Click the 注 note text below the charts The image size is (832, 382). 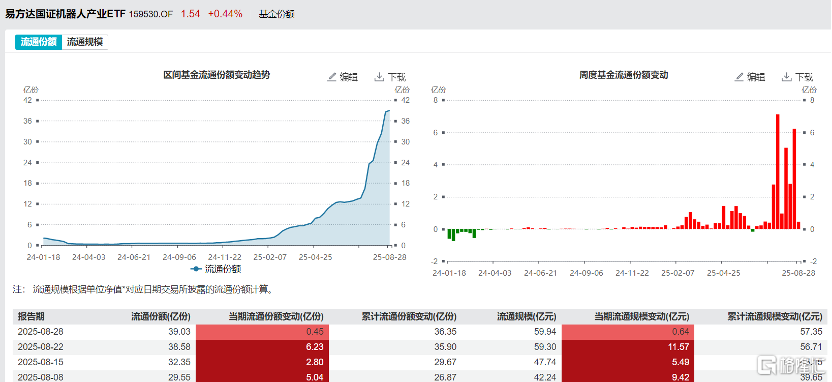pos(143,290)
